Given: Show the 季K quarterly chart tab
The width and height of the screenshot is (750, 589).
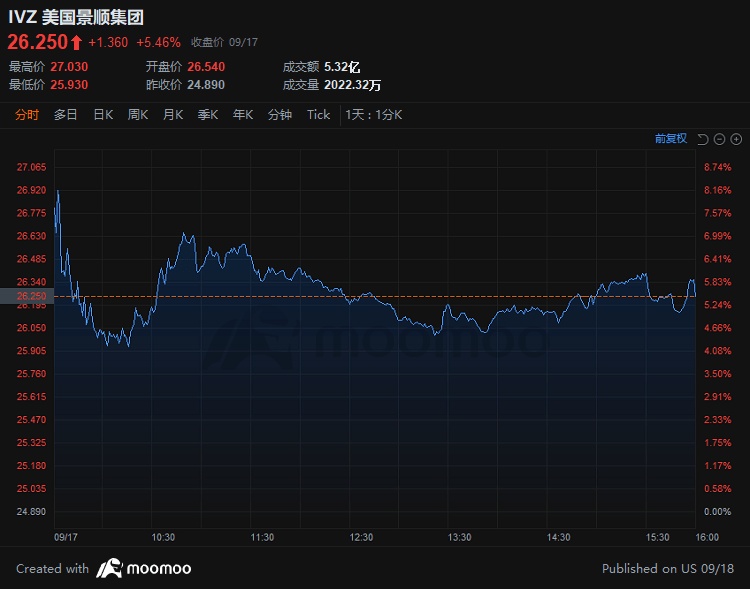Looking at the screenshot, I should (208, 115).
